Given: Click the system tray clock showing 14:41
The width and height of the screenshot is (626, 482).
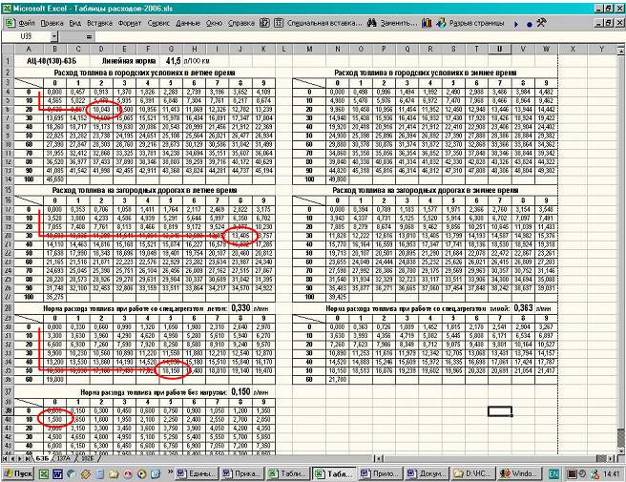Looking at the screenshot, I should (608, 473).
